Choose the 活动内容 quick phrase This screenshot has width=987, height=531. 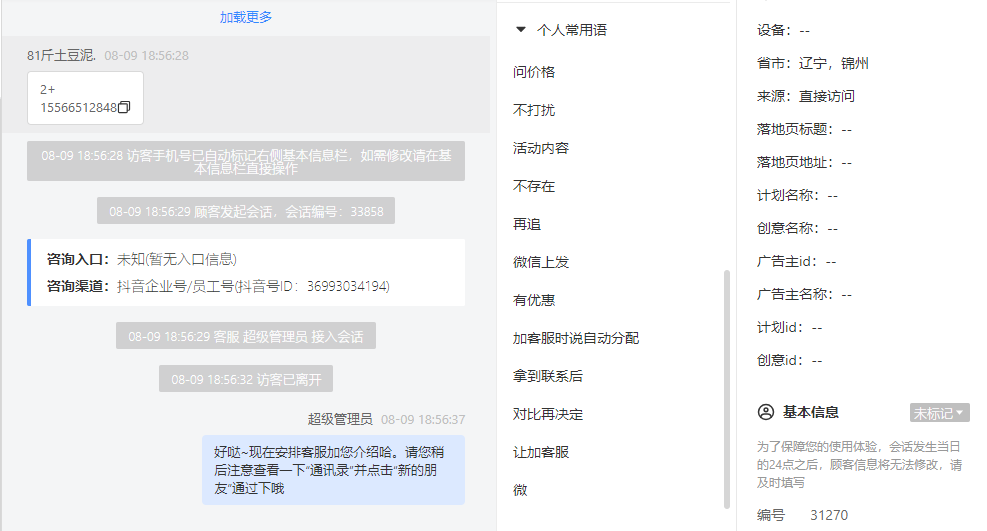pos(541,148)
